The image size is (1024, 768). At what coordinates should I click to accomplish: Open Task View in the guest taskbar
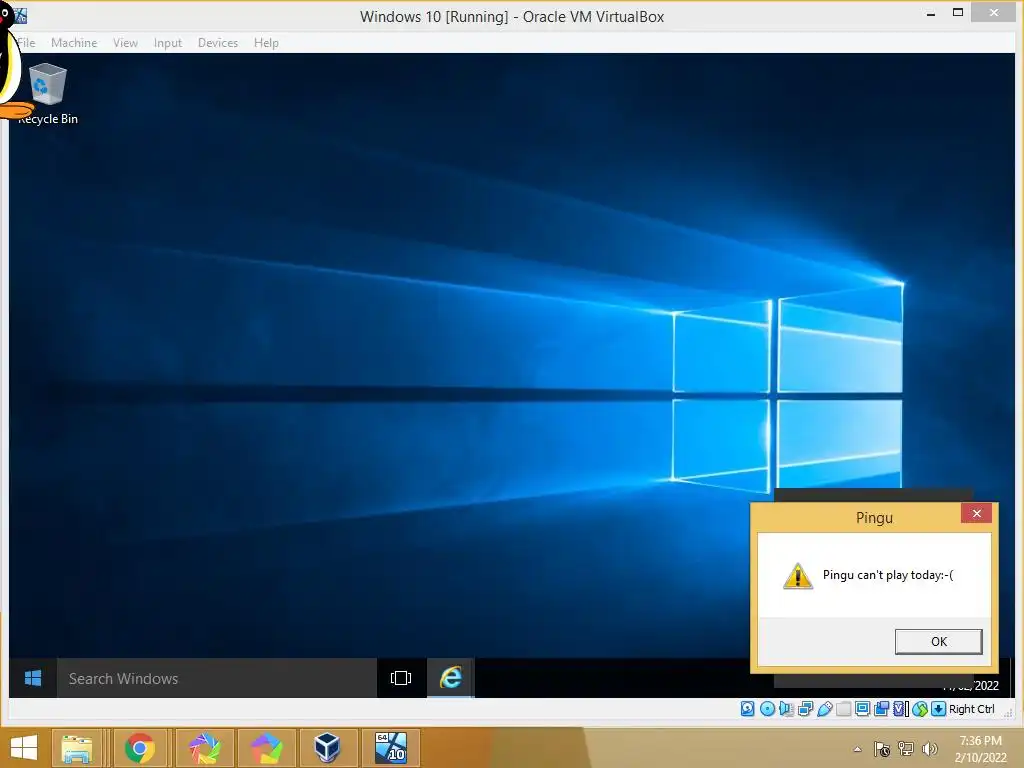tap(401, 678)
